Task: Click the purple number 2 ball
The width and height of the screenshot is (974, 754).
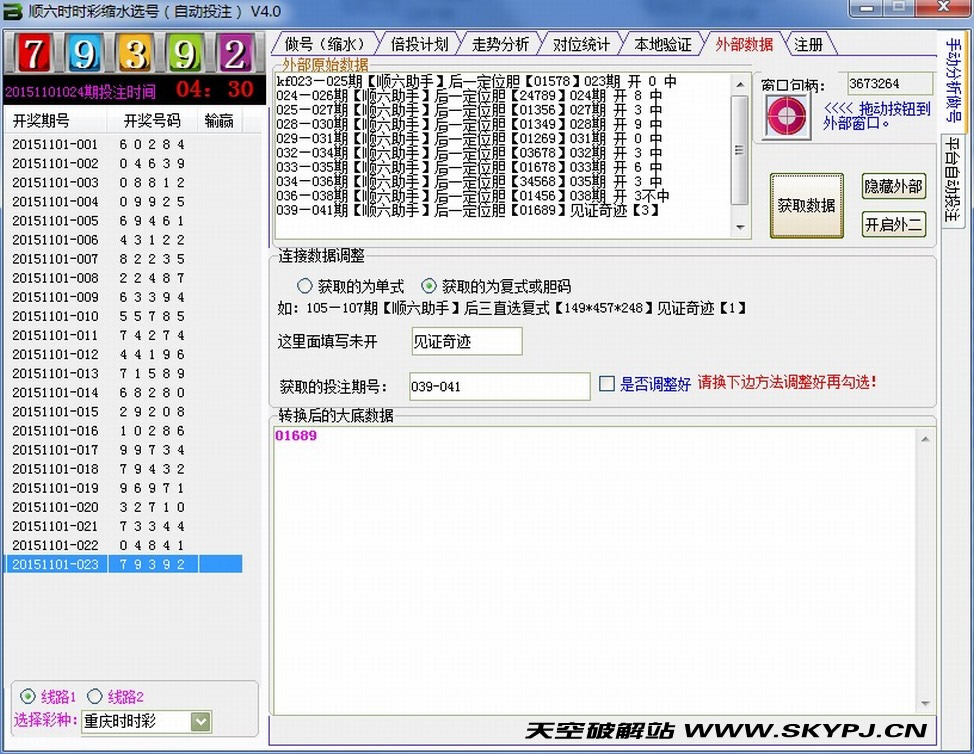Action: click(x=235, y=53)
